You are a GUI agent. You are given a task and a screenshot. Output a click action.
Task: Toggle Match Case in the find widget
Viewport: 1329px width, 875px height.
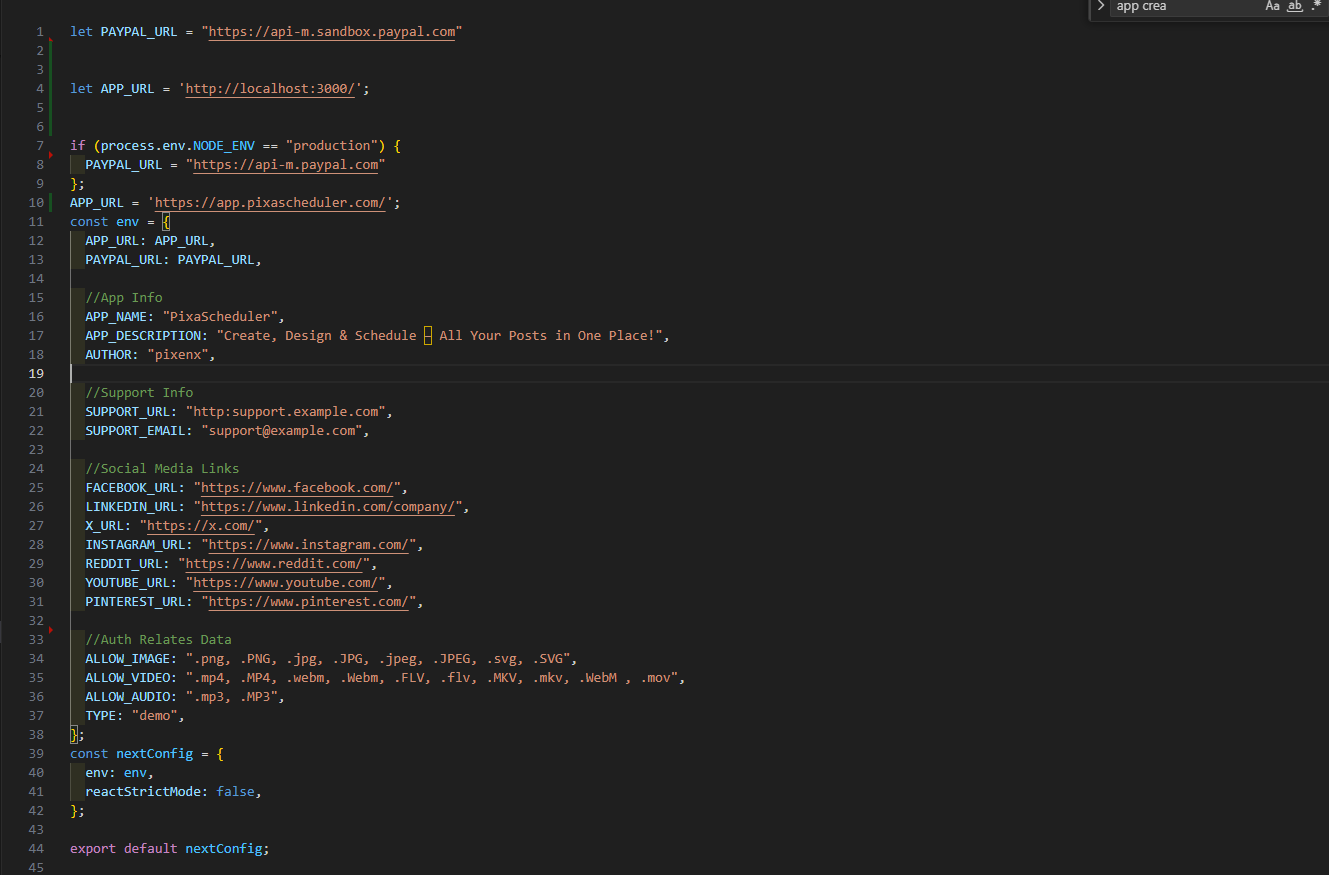click(1272, 7)
